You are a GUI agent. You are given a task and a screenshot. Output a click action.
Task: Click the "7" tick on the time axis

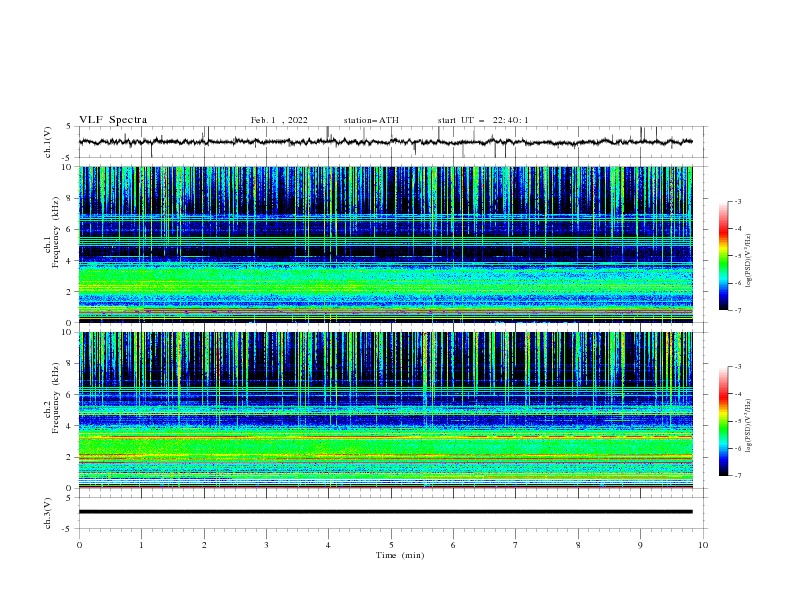pyautogui.click(x=515, y=545)
